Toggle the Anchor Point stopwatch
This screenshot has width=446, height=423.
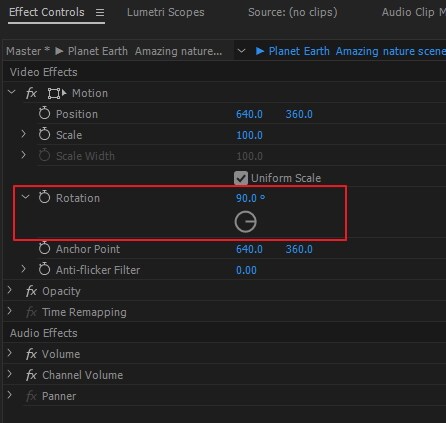pos(44,248)
